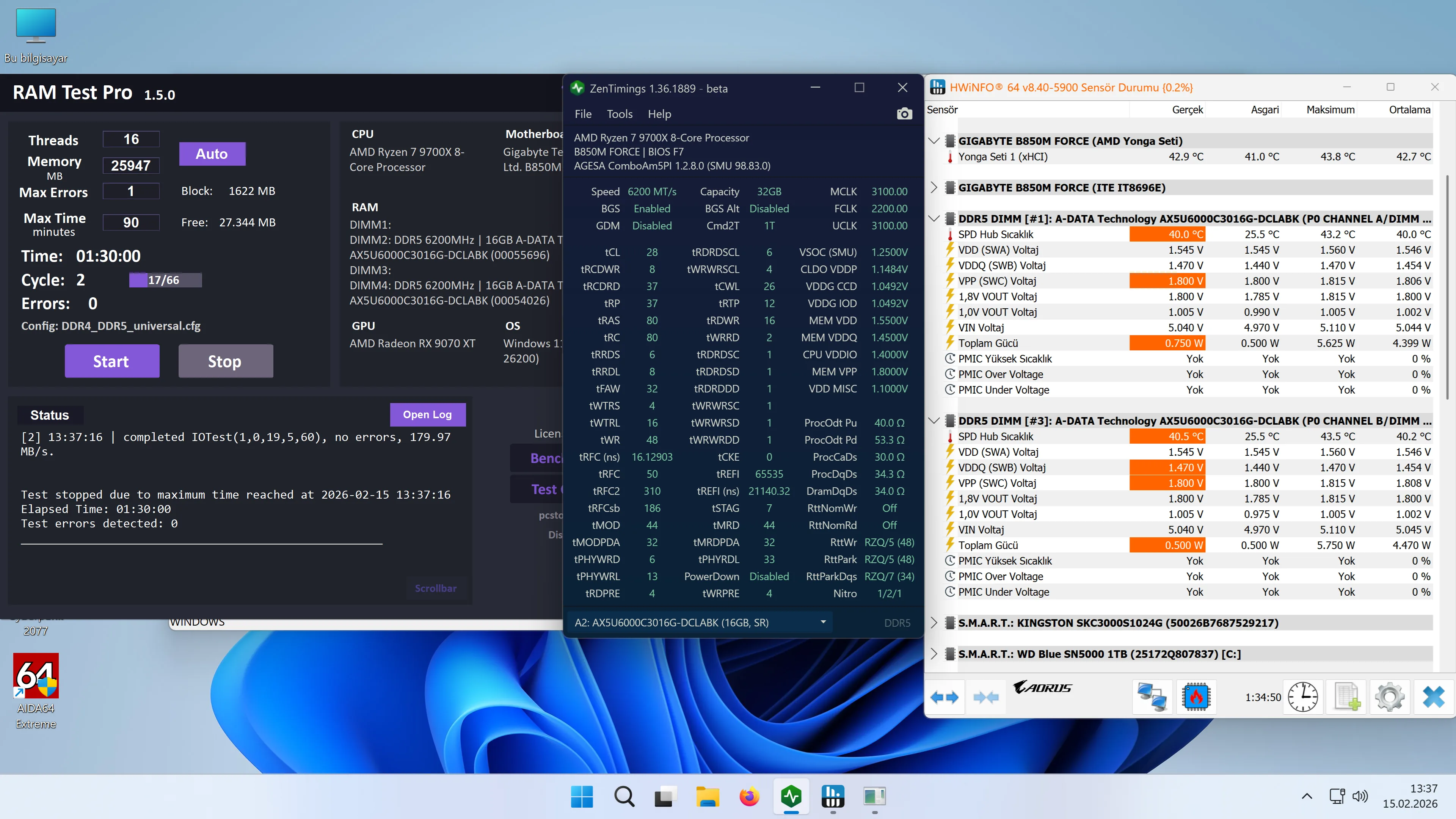The width and height of the screenshot is (1456, 819).
Task: Open the RAM Test Pro log
Action: [x=427, y=414]
